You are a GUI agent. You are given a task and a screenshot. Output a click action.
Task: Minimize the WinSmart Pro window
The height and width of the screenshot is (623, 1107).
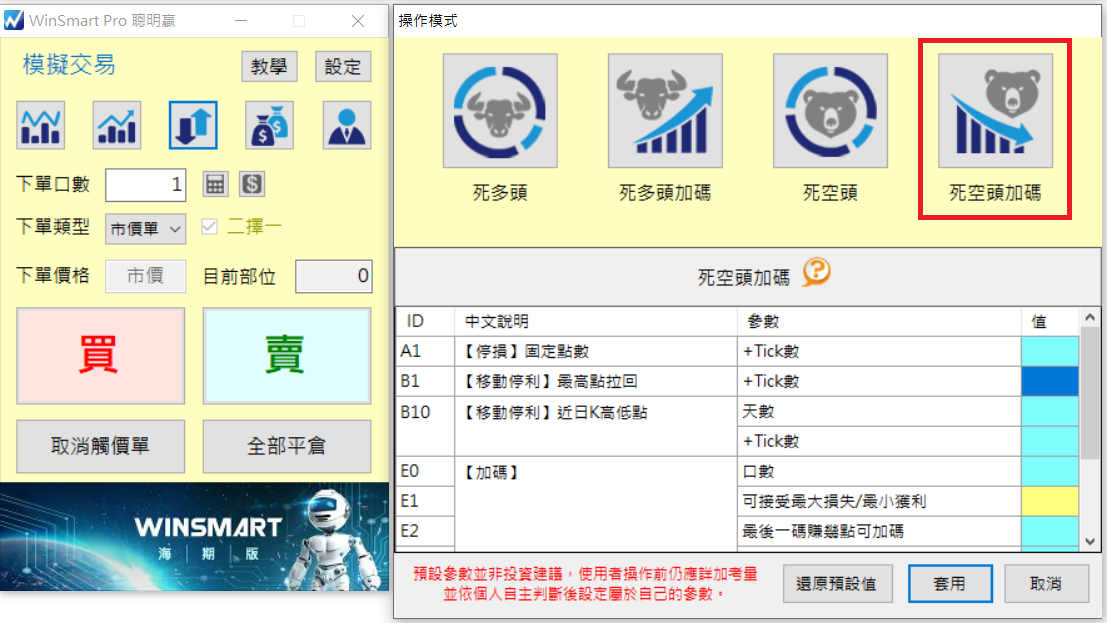coord(241,21)
